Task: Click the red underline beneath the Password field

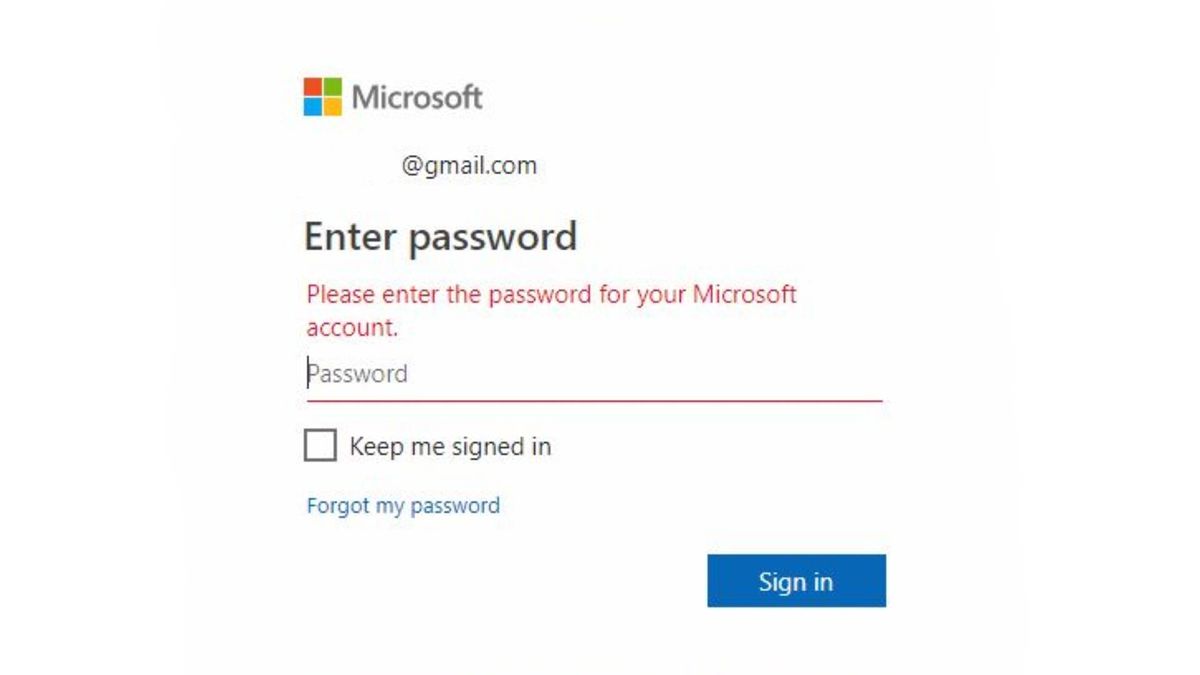Action: (x=594, y=398)
